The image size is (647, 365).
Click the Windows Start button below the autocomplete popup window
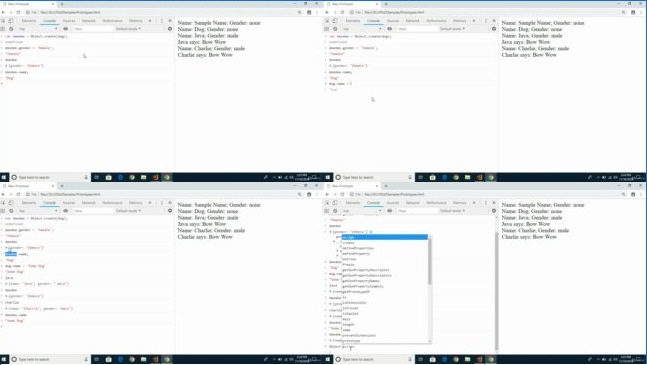click(328, 359)
